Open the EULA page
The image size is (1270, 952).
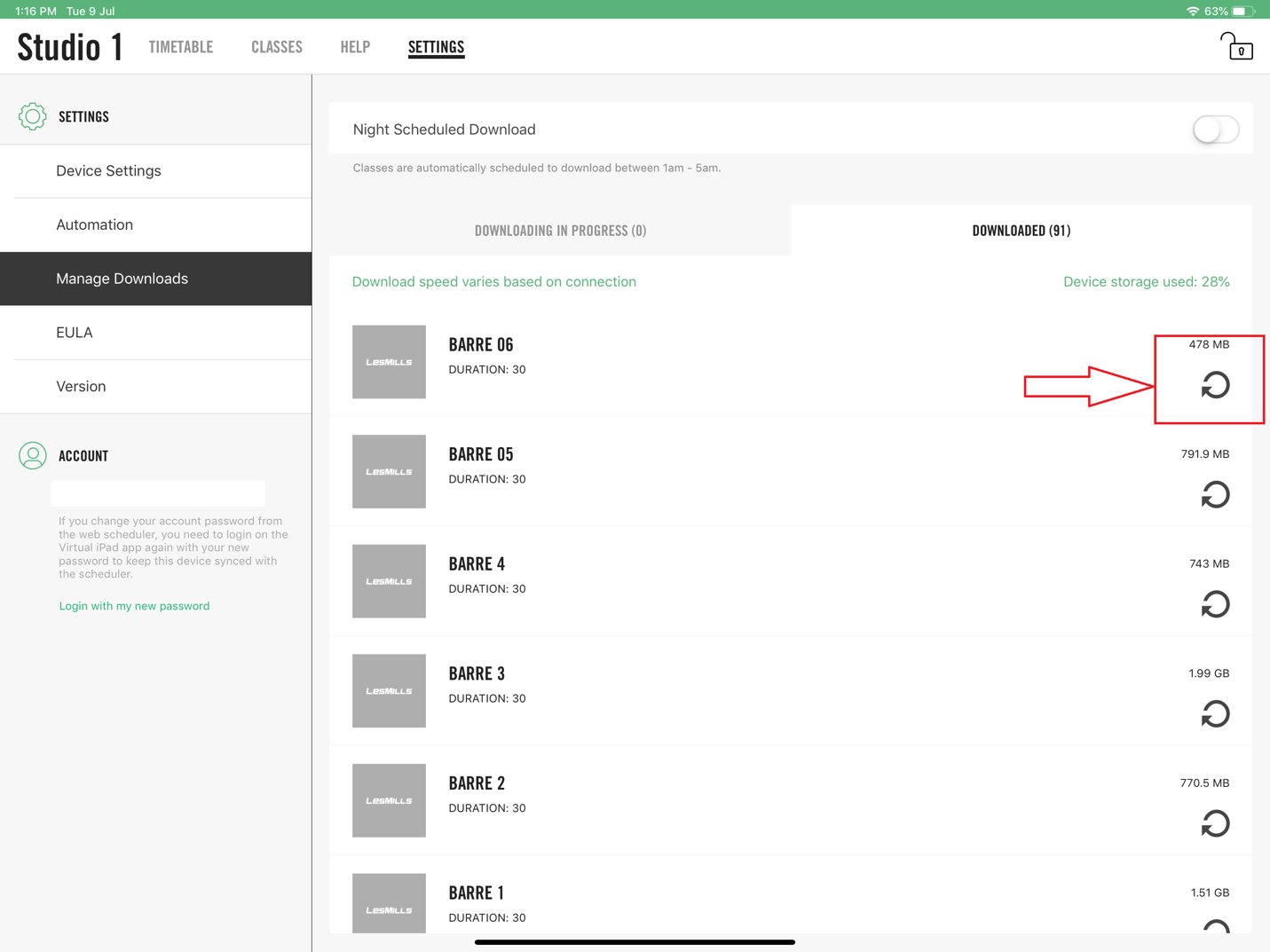(156, 333)
